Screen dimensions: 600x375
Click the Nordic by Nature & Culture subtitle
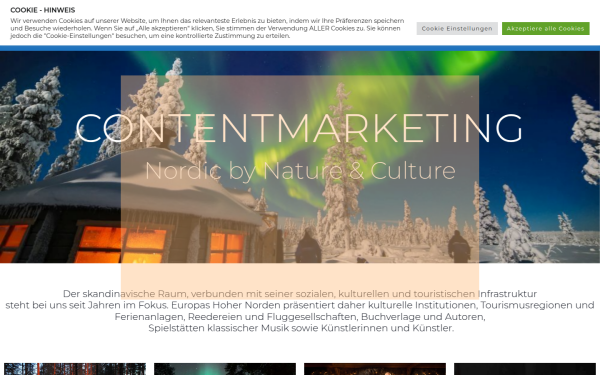click(300, 171)
